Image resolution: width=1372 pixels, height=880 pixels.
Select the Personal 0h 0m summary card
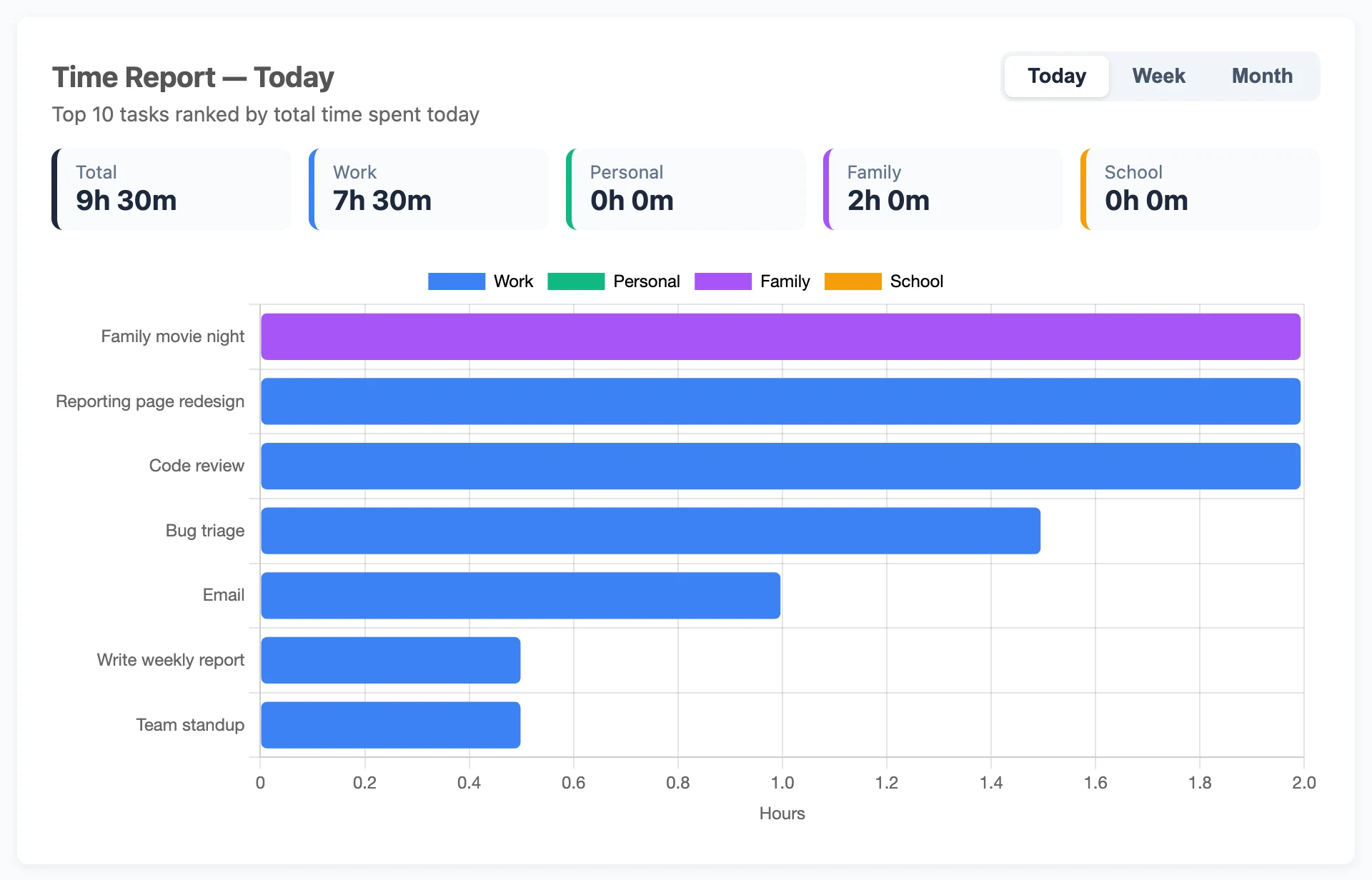point(686,189)
